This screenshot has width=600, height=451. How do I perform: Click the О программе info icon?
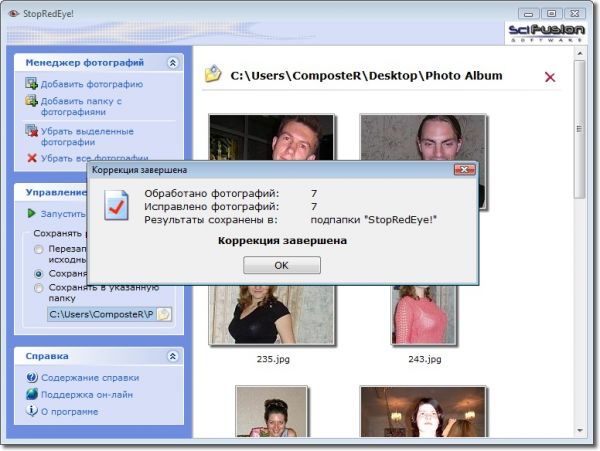[32, 412]
